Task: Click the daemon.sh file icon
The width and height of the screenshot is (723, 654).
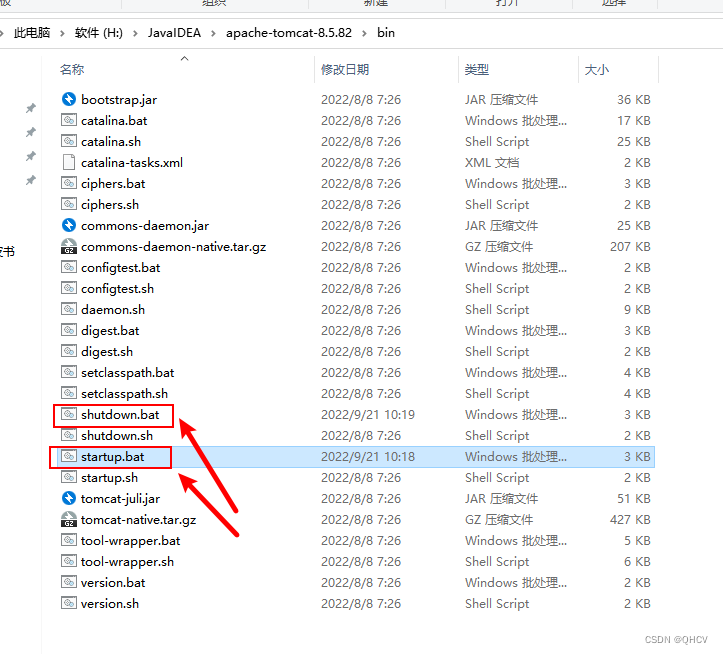Action: click(x=69, y=309)
